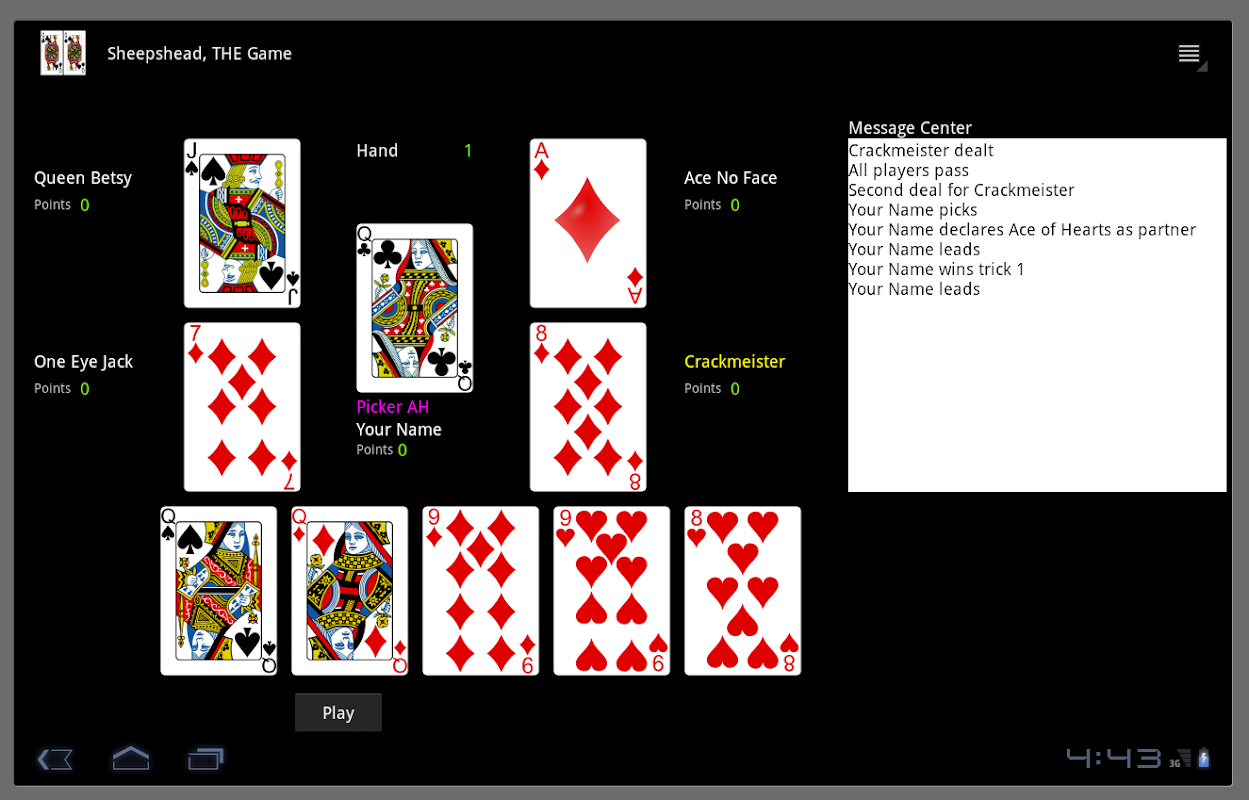Tap the Android back arrow icon
Image resolution: width=1249 pixels, height=800 pixels.
click(55, 760)
